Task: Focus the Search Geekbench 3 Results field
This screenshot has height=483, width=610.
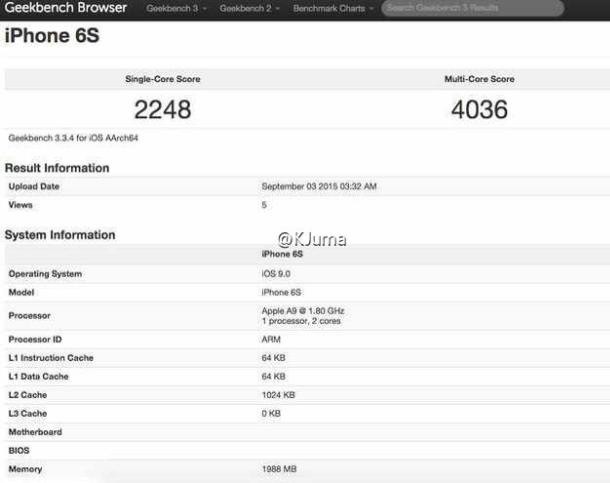Action: point(472,8)
